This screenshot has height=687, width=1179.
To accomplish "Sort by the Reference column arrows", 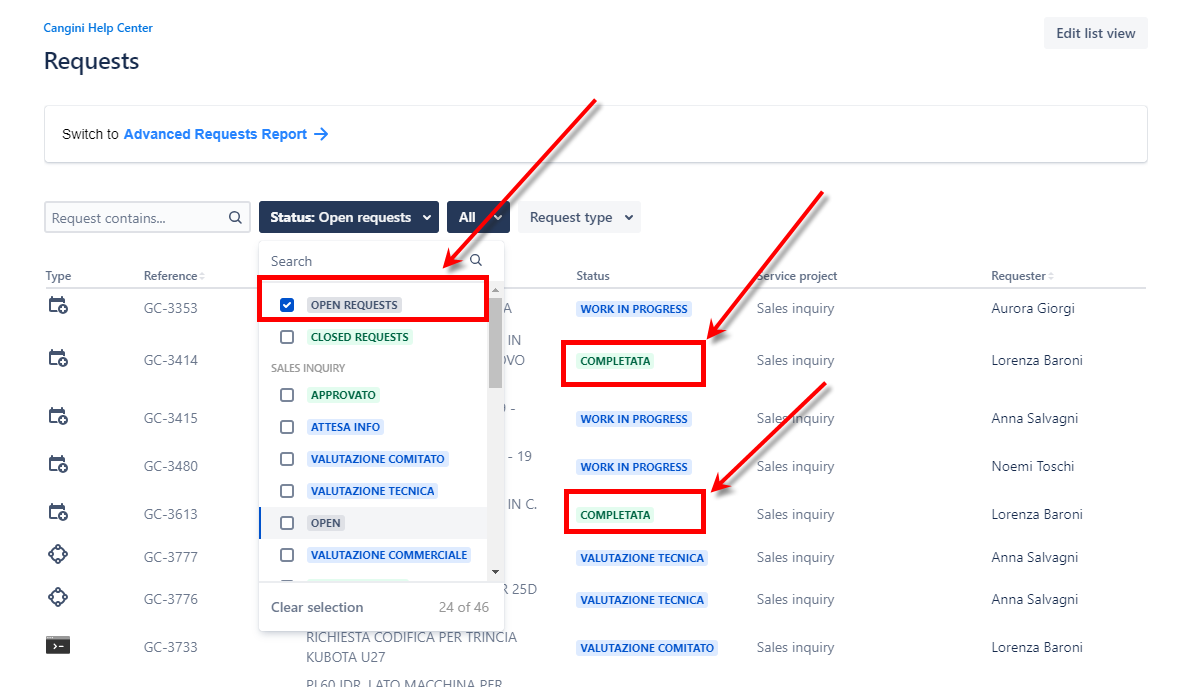I will pyautogui.click(x=202, y=277).
